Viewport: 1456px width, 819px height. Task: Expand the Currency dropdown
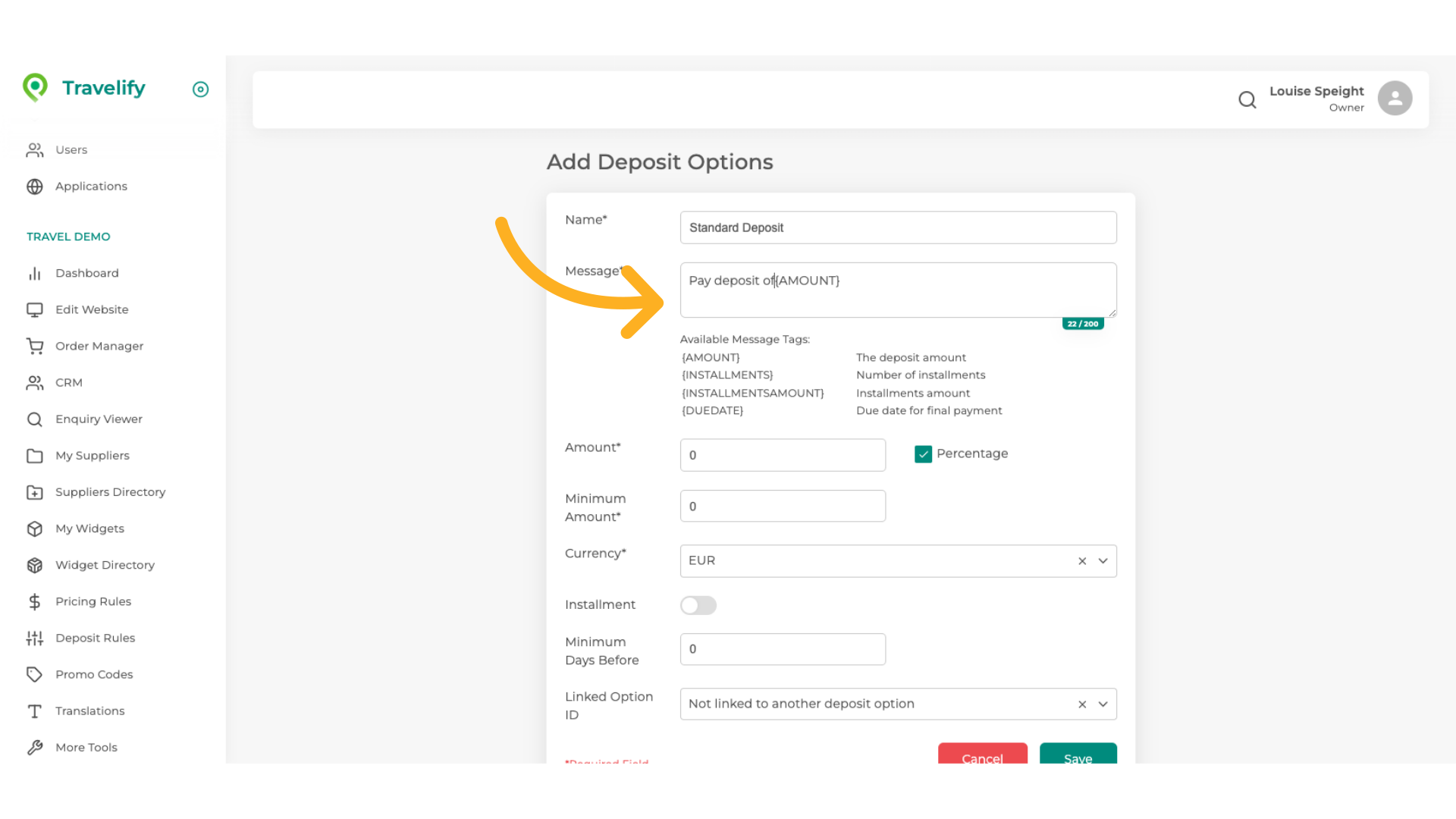pyautogui.click(x=1103, y=560)
